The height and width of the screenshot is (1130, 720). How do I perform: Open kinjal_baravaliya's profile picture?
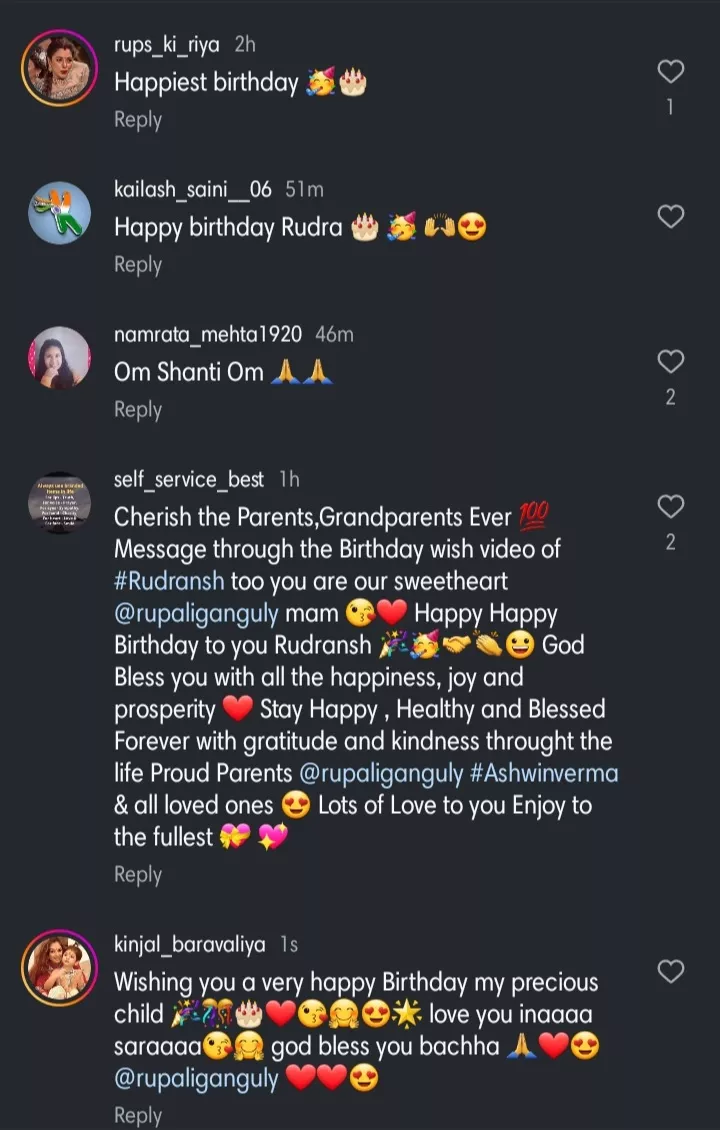pos(59,968)
